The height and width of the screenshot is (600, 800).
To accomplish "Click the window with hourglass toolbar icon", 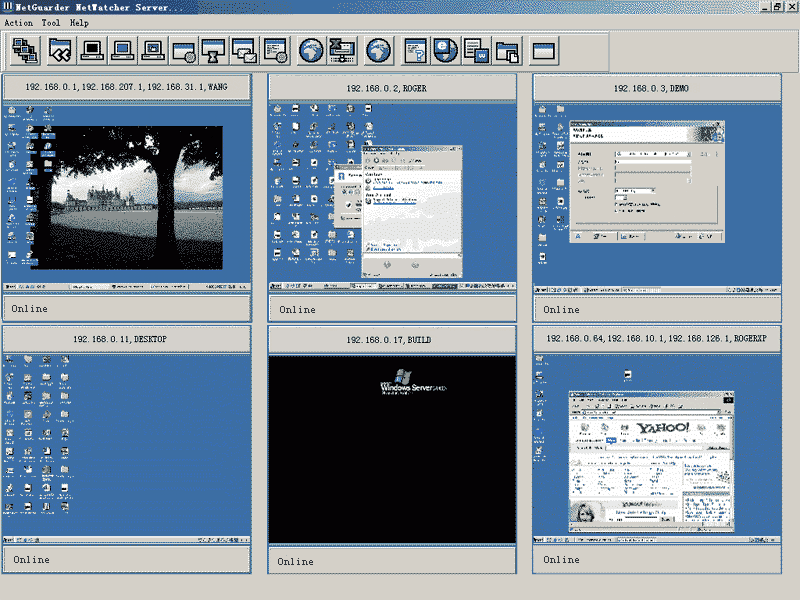I will click(x=214, y=51).
